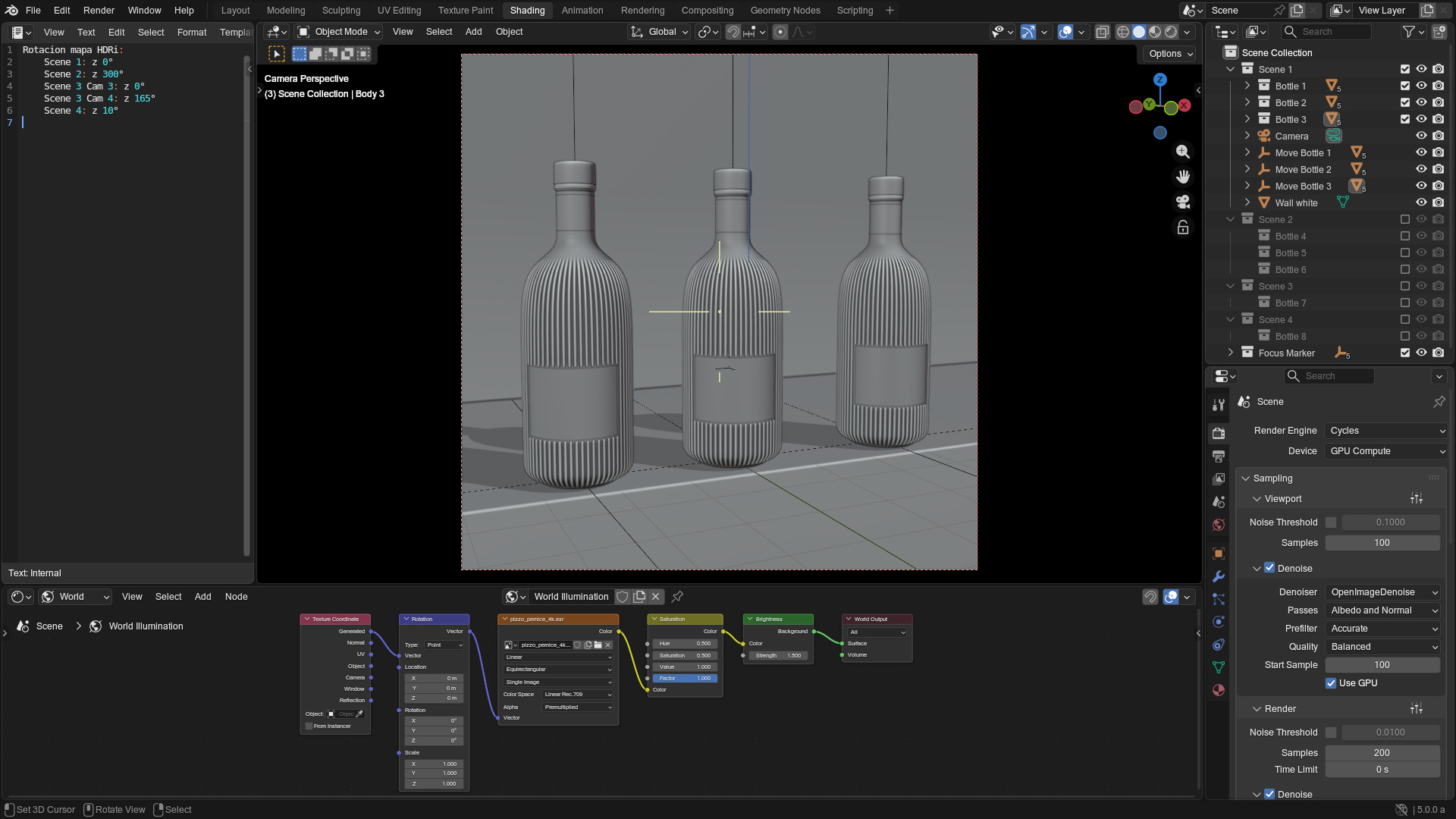This screenshot has height=819, width=1456.
Task: Click the lock camera to view icon
Action: (x=1183, y=227)
